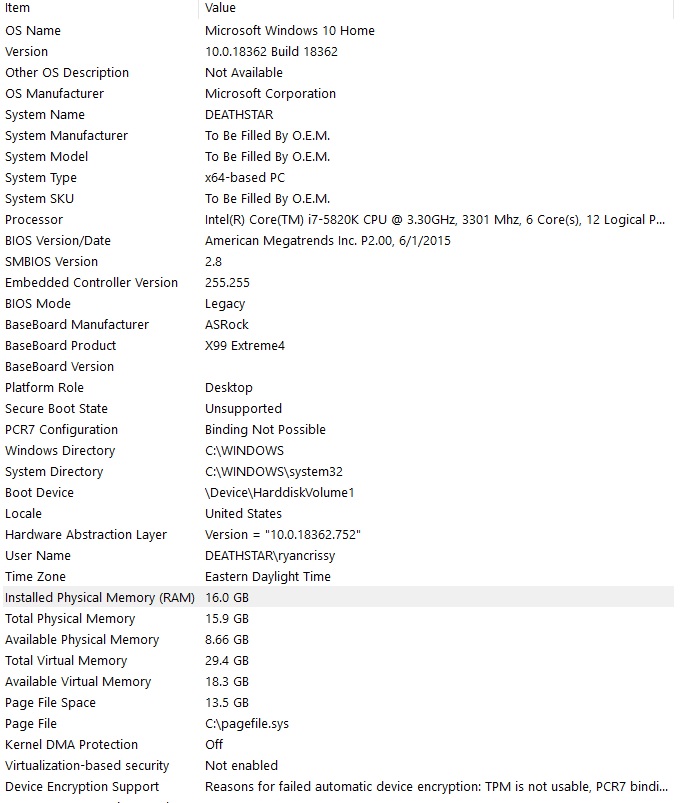
Task: Select the SMBIOS Version row
Action: [x=338, y=262]
